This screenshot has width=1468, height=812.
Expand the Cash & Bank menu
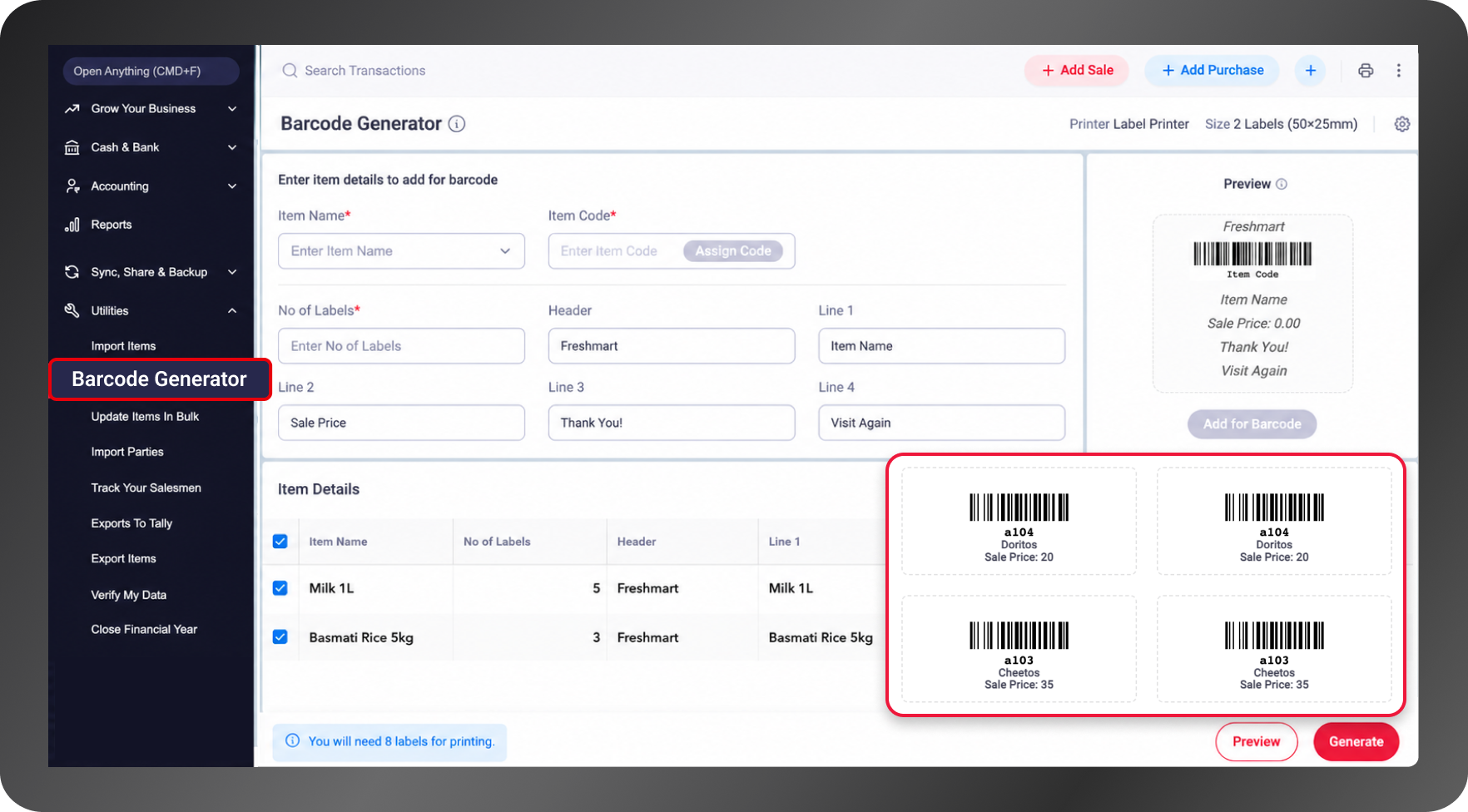point(232,147)
